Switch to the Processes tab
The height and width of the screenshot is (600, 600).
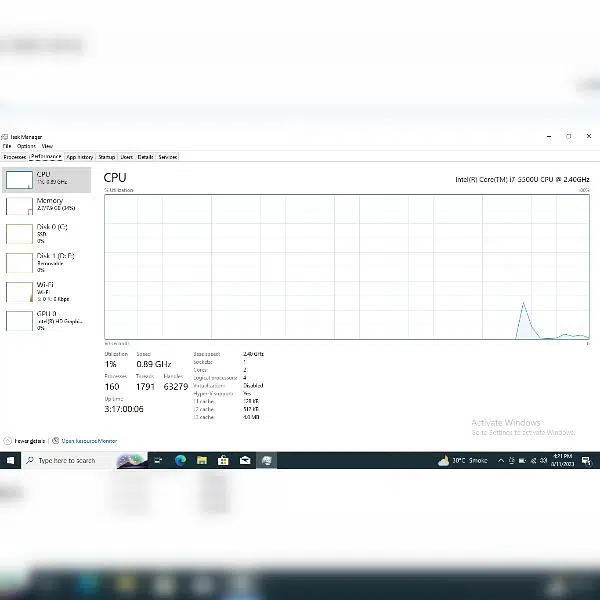coord(14,157)
